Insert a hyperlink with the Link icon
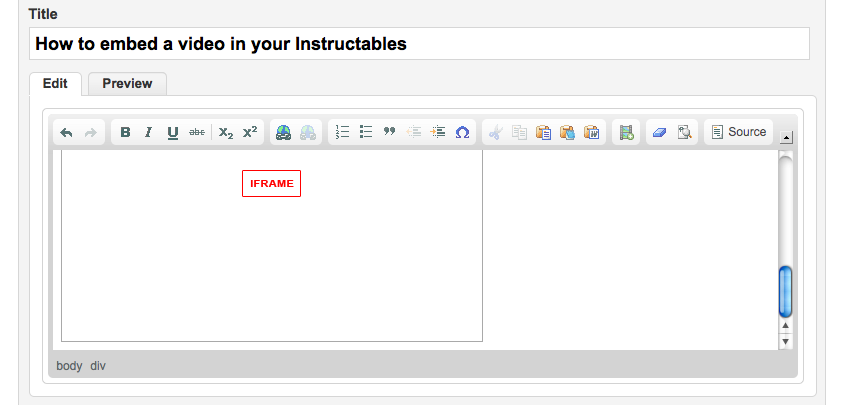Image resolution: width=844 pixels, height=405 pixels. [x=284, y=132]
